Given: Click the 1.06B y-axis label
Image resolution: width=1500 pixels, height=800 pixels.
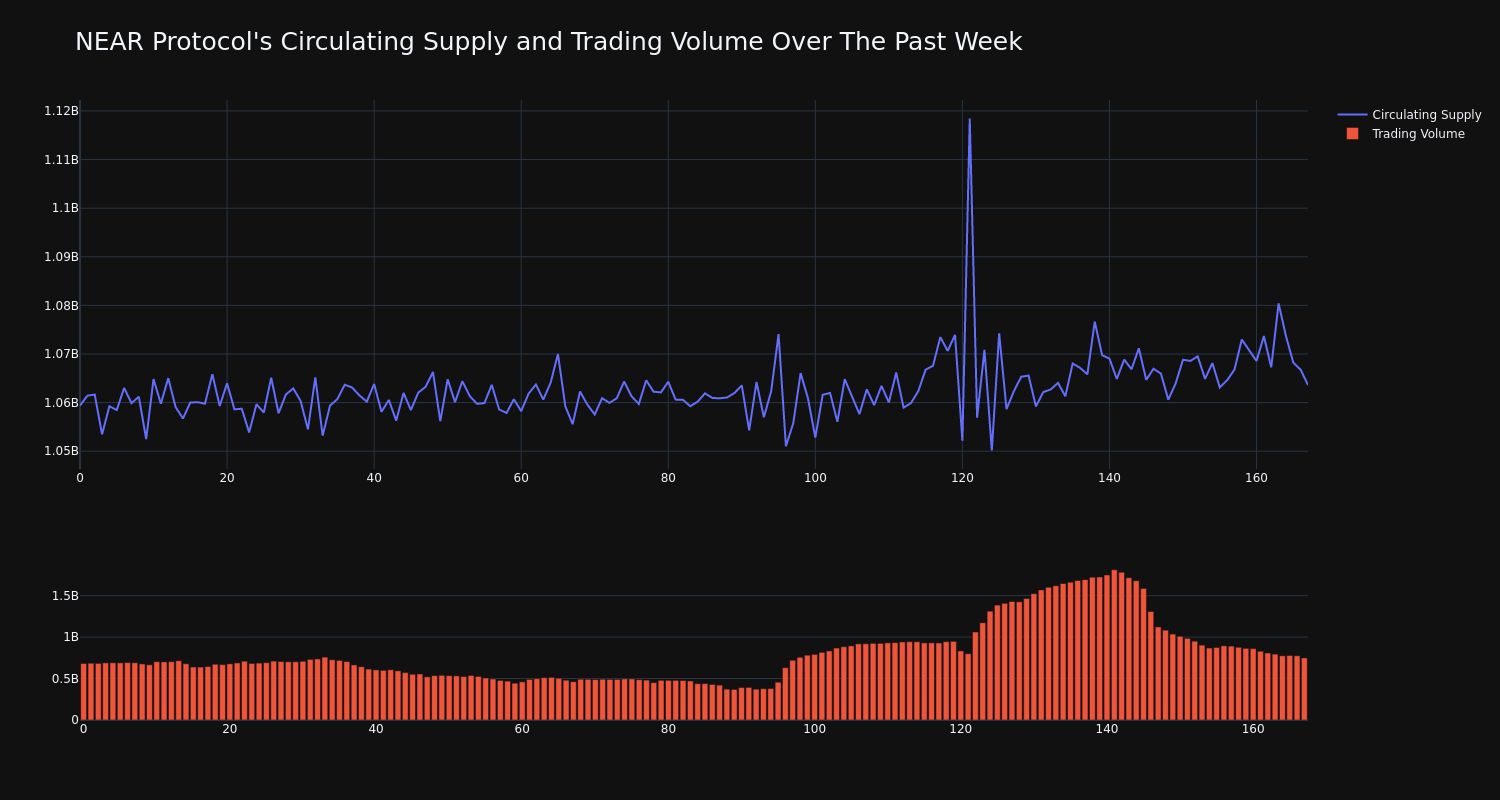Looking at the screenshot, I should click(x=61, y=403).
